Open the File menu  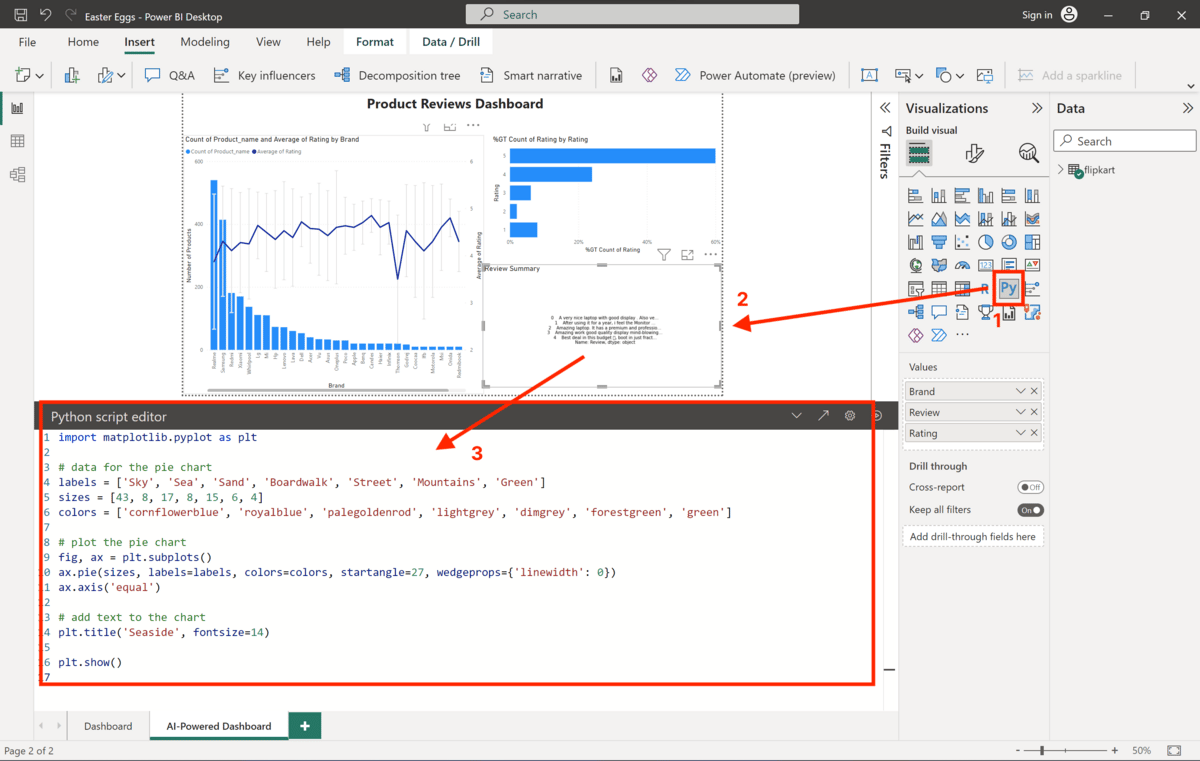tap(27, 42)
